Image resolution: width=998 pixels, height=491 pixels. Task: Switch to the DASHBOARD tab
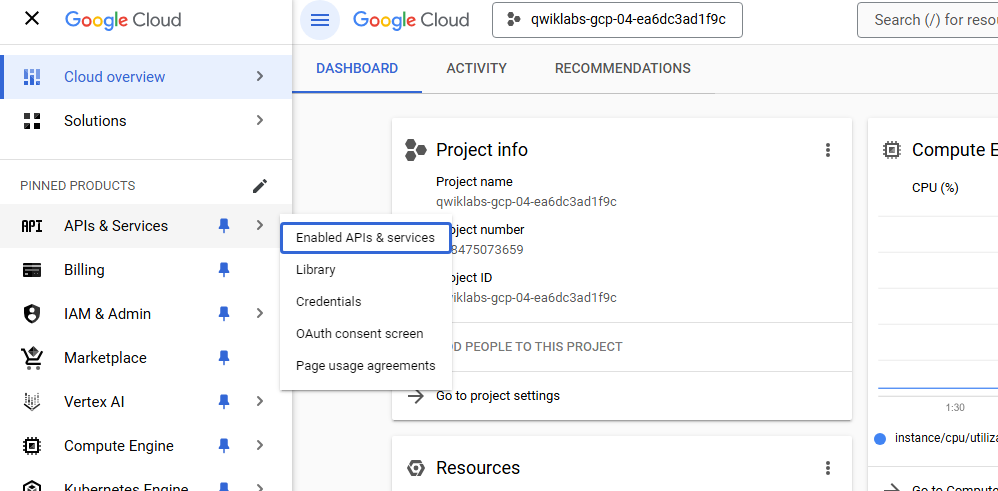[357, 68]
